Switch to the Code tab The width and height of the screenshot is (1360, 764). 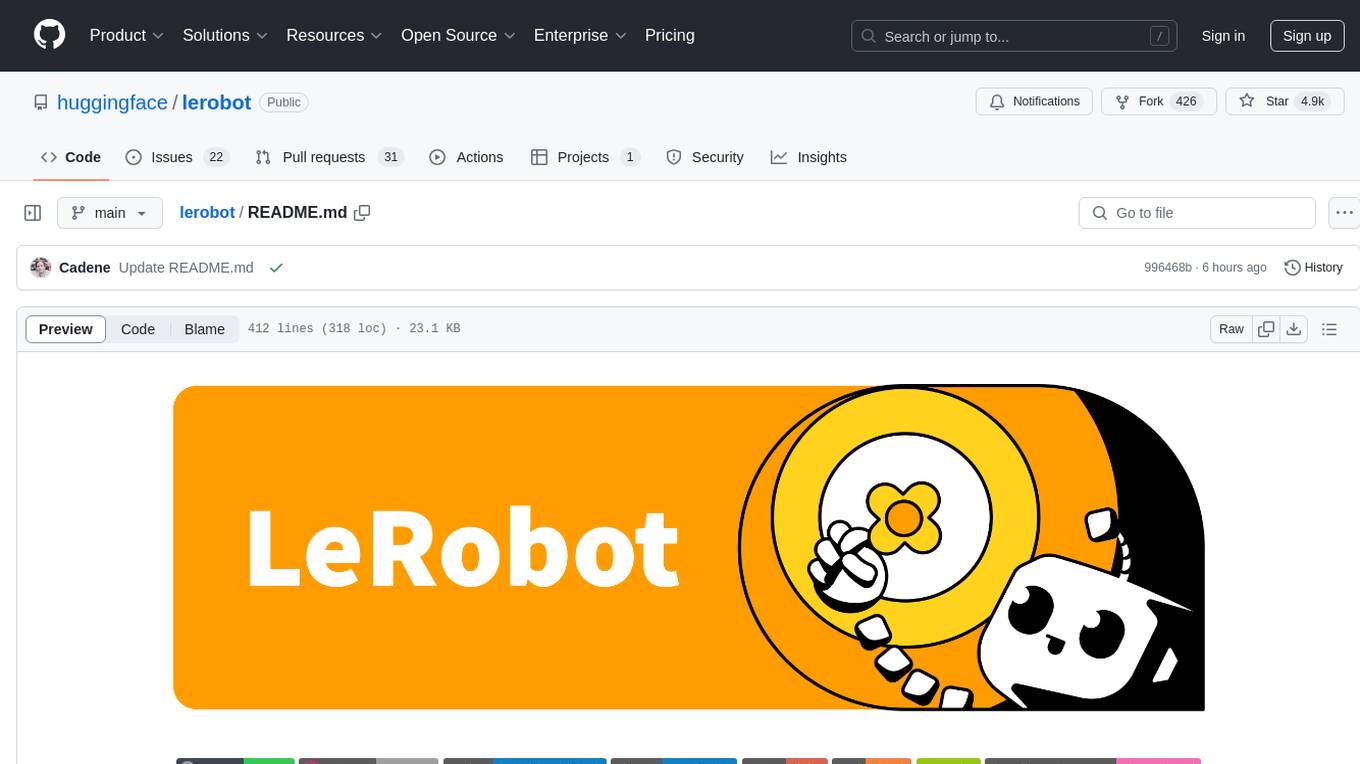pos(71,157)
